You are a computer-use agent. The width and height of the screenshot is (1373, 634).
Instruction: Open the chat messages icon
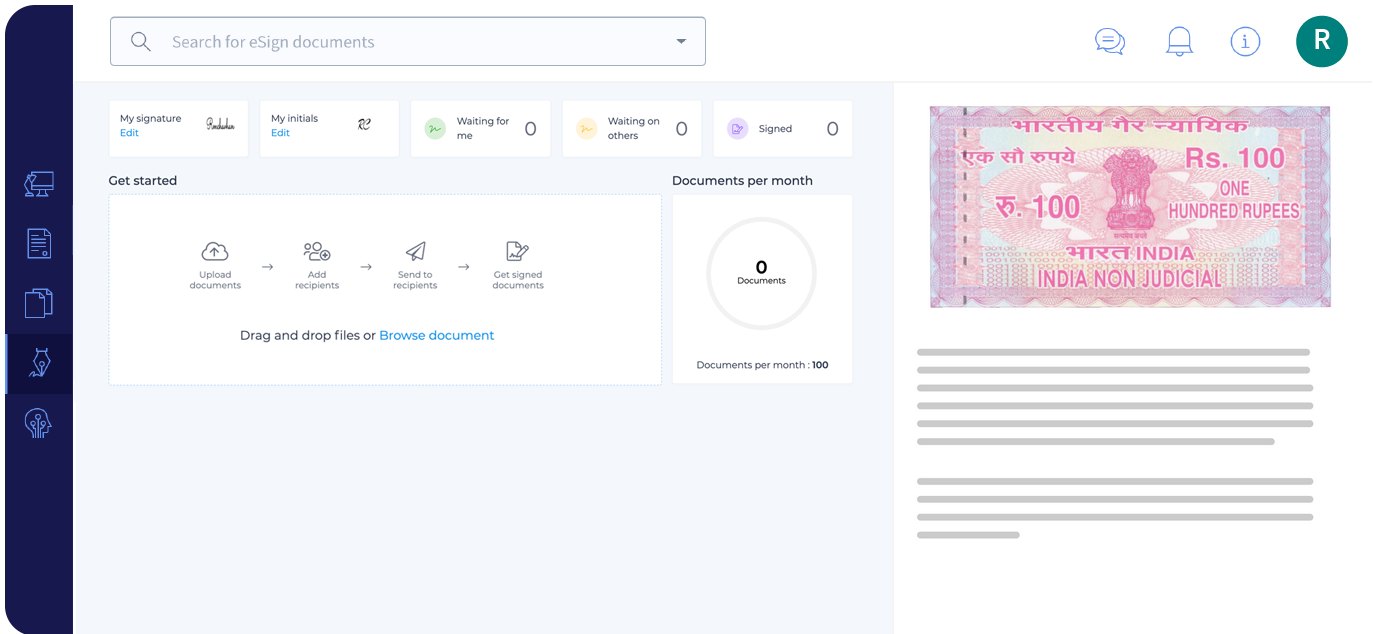click(1110, 41)
